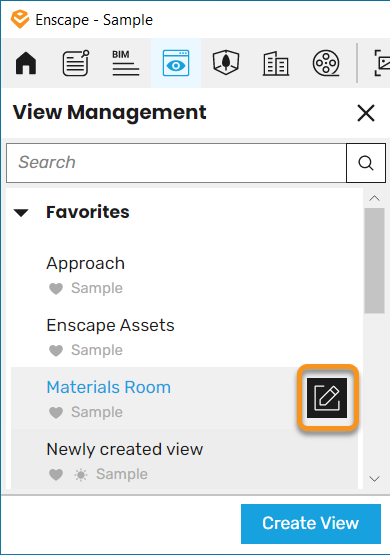Toggle favorite heart for Materials Room
The width and height of the screenshot is (390, 555).
pyautogui.click(x=56, y=412)
